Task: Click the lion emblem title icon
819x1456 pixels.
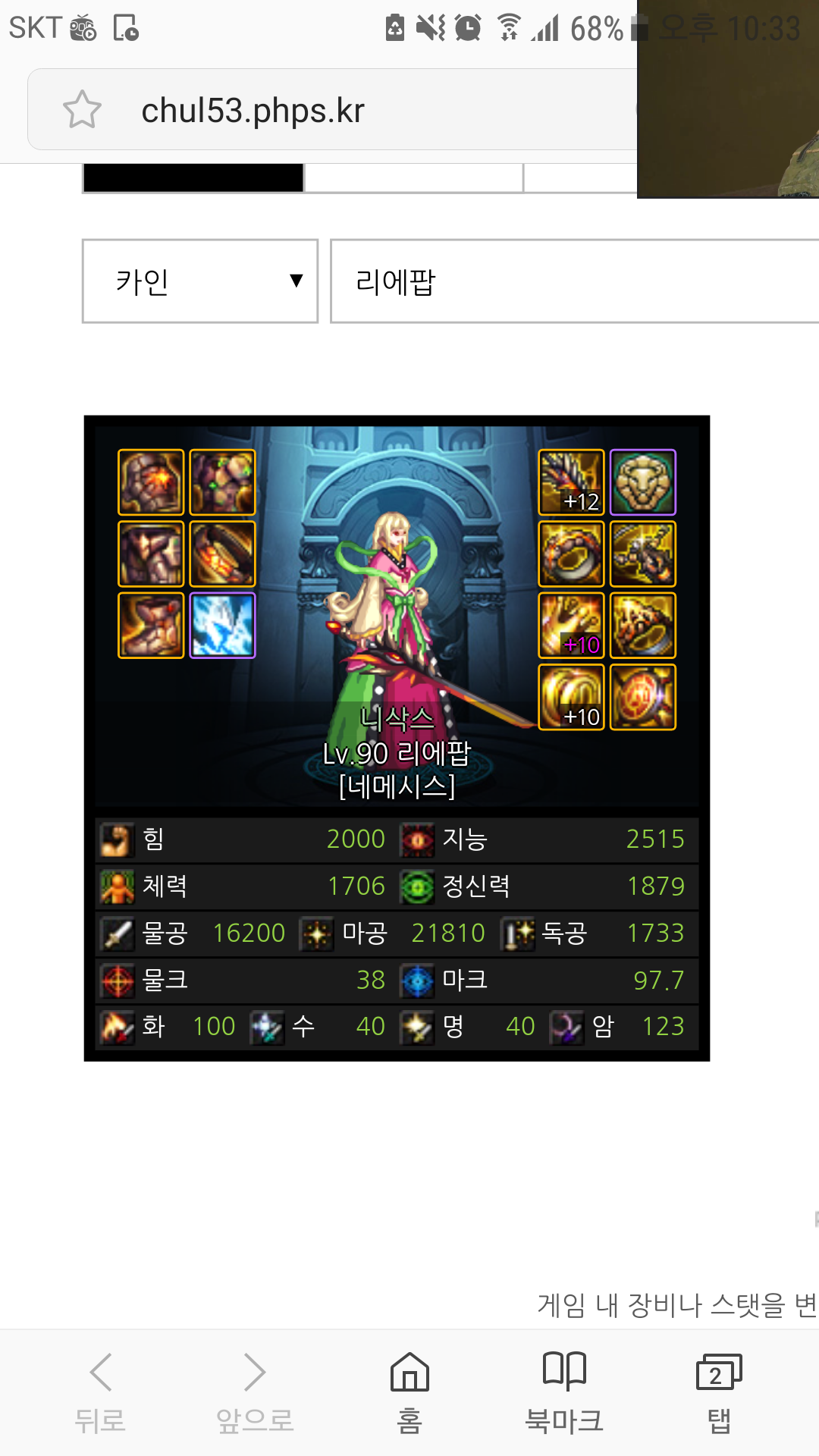Action: point(643,482)
